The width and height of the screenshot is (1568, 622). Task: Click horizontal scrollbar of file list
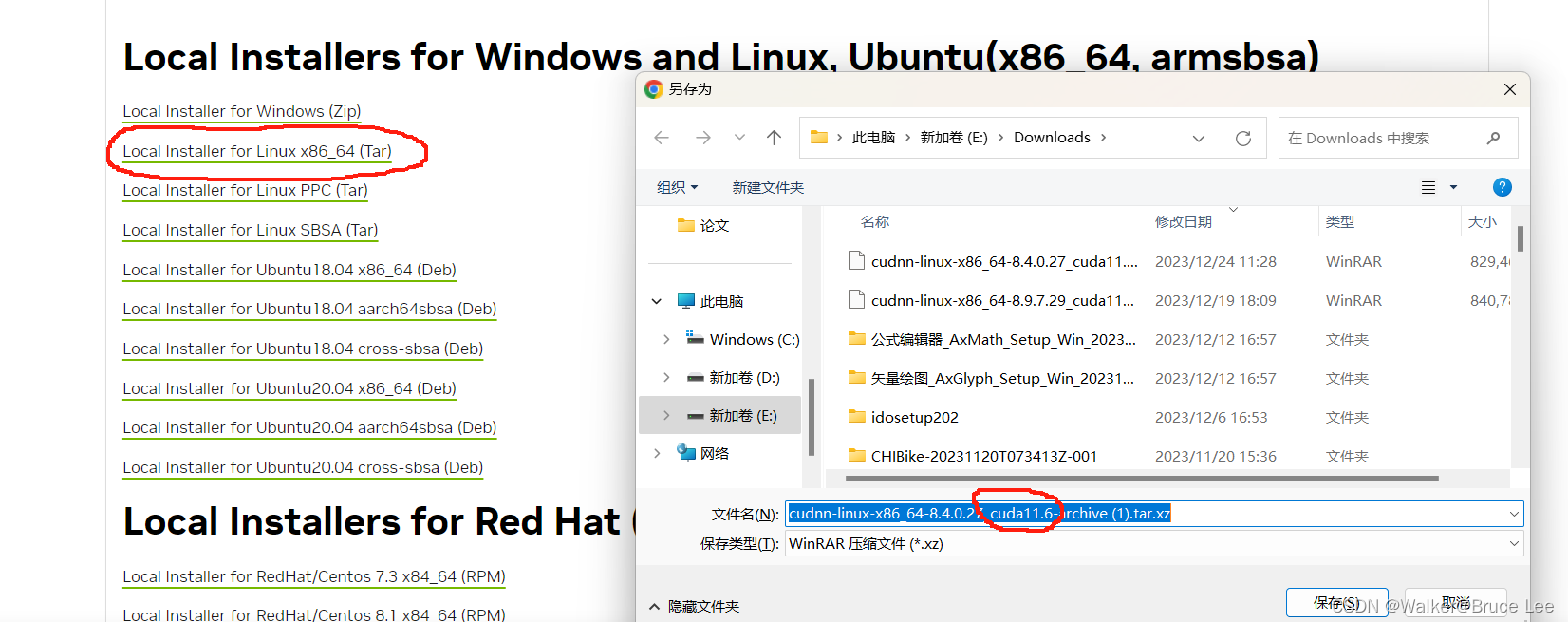pyautogui.click(x=1142, y=479)
